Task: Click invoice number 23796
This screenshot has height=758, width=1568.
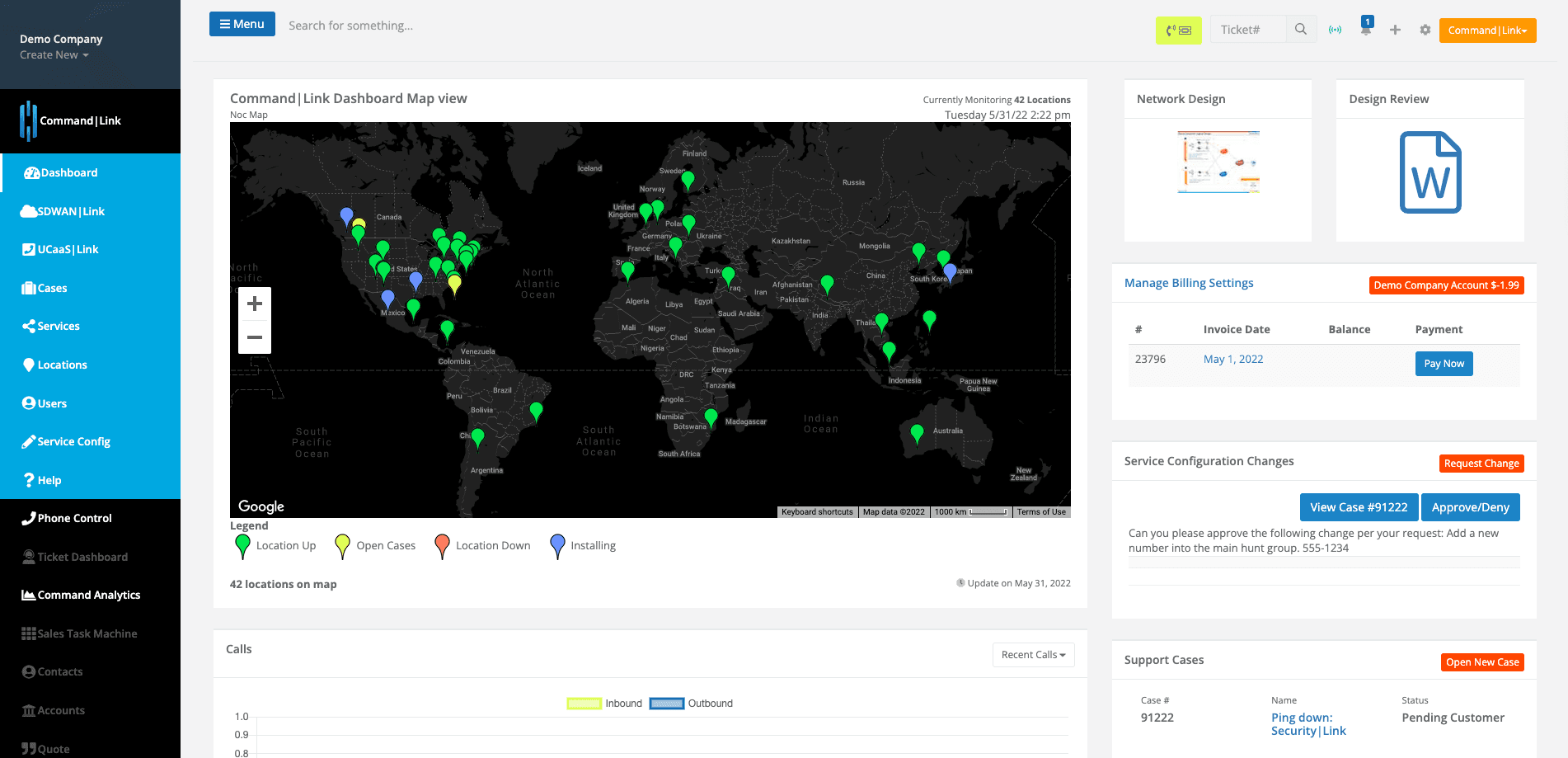Action: tap(1150, 359)
